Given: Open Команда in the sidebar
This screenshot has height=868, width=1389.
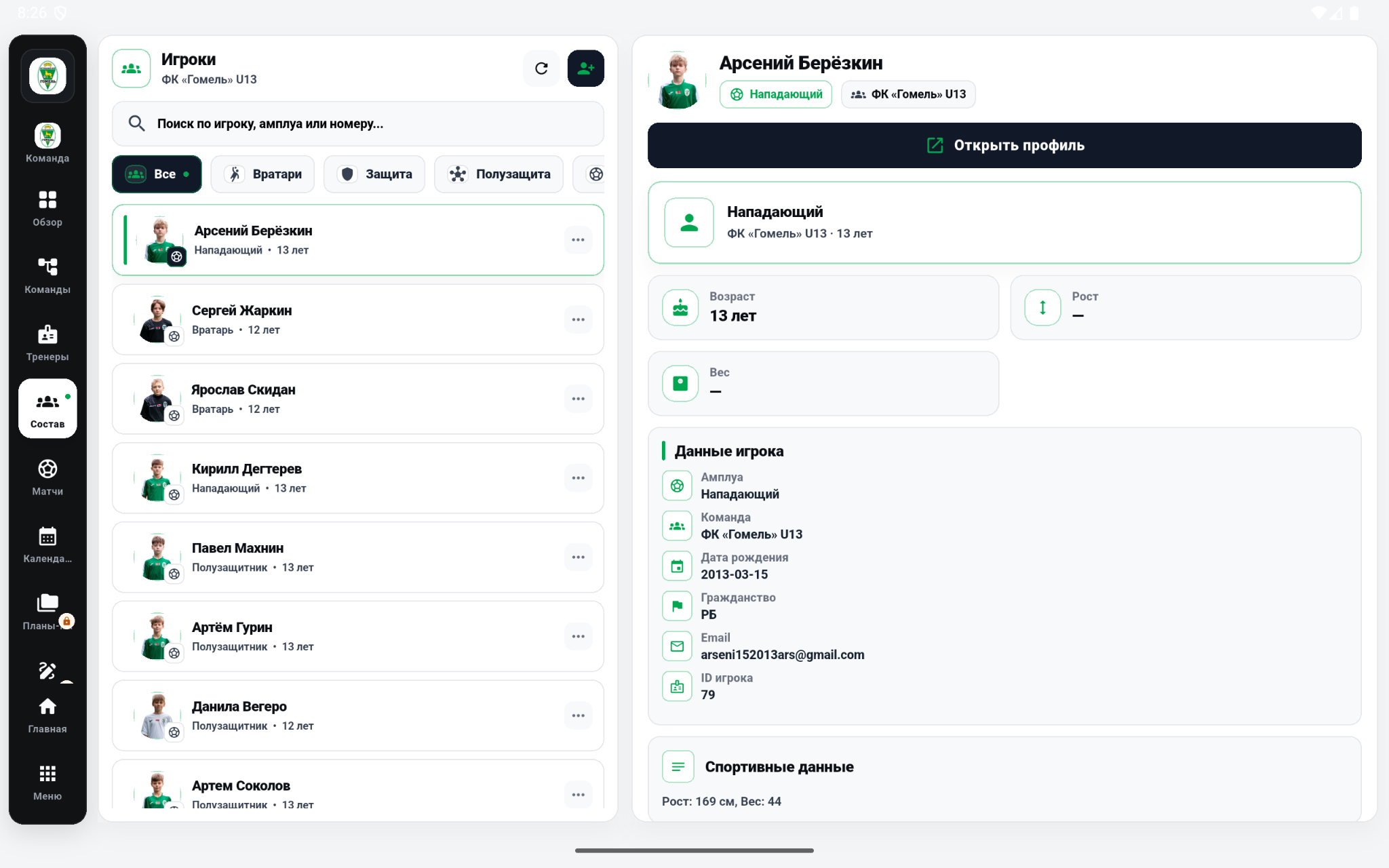Looking at the screenshot, I should coord(47,143).
